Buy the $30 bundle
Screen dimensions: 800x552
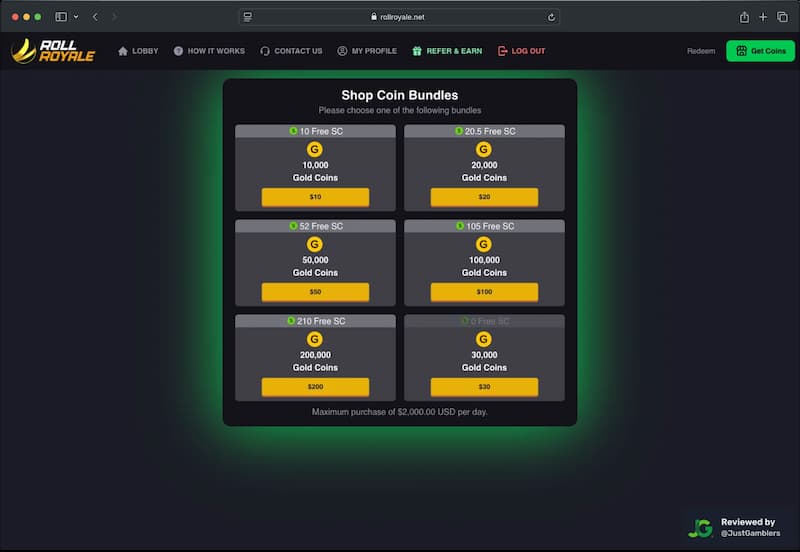click(x=484, y=387)
